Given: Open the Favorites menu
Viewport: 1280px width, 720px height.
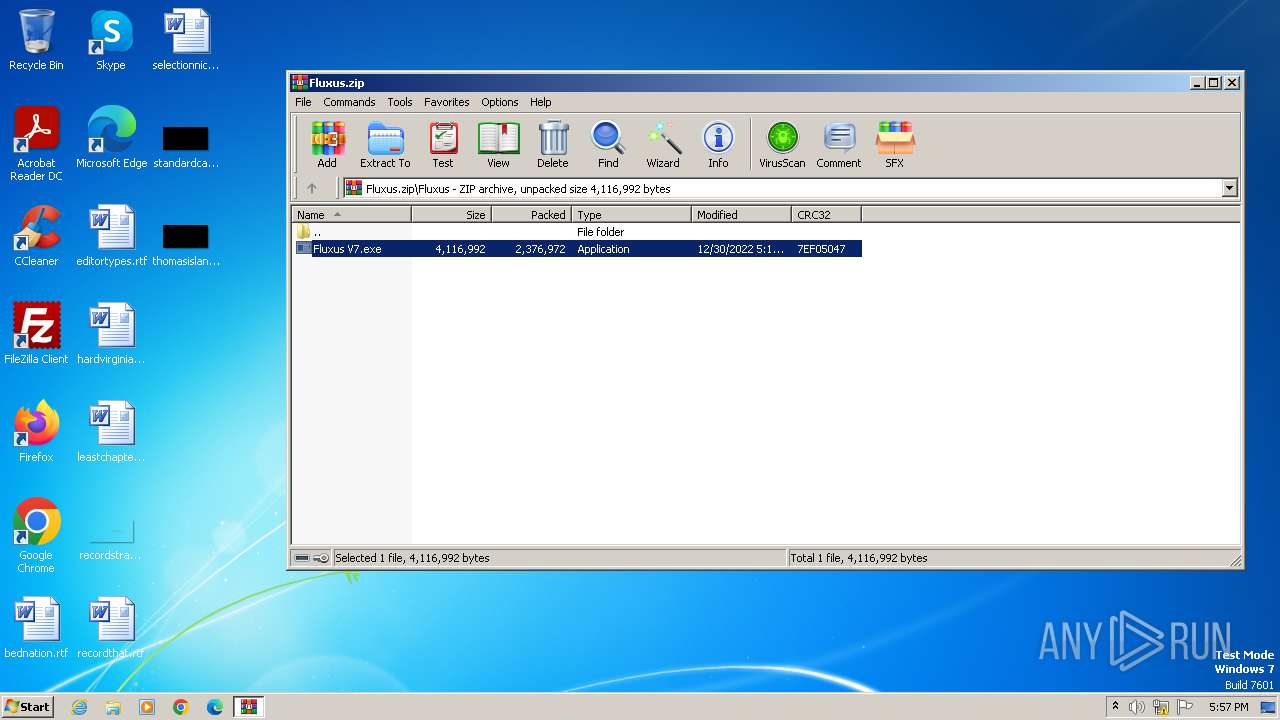Looking at the screenshot, I should coord(447,102).
